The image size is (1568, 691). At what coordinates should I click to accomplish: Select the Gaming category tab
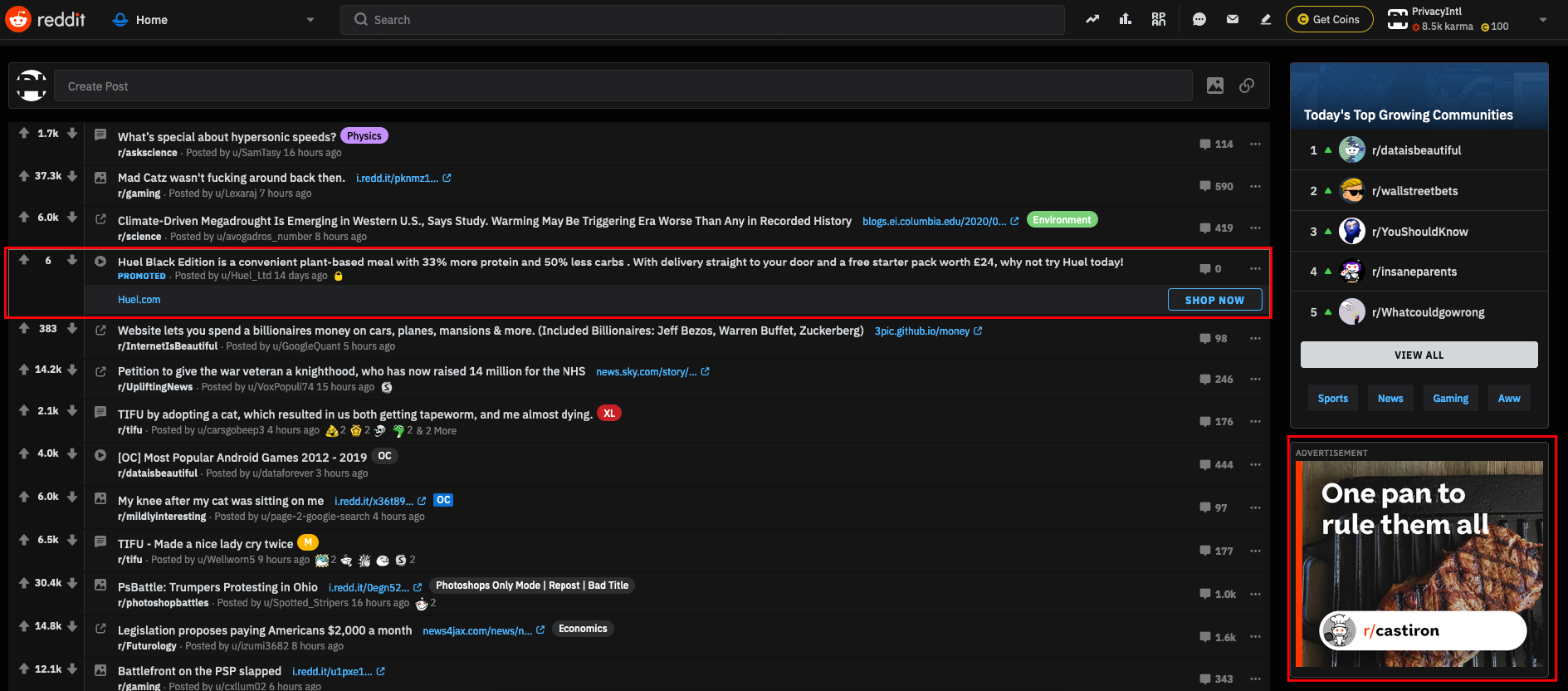click(1450, 399)
